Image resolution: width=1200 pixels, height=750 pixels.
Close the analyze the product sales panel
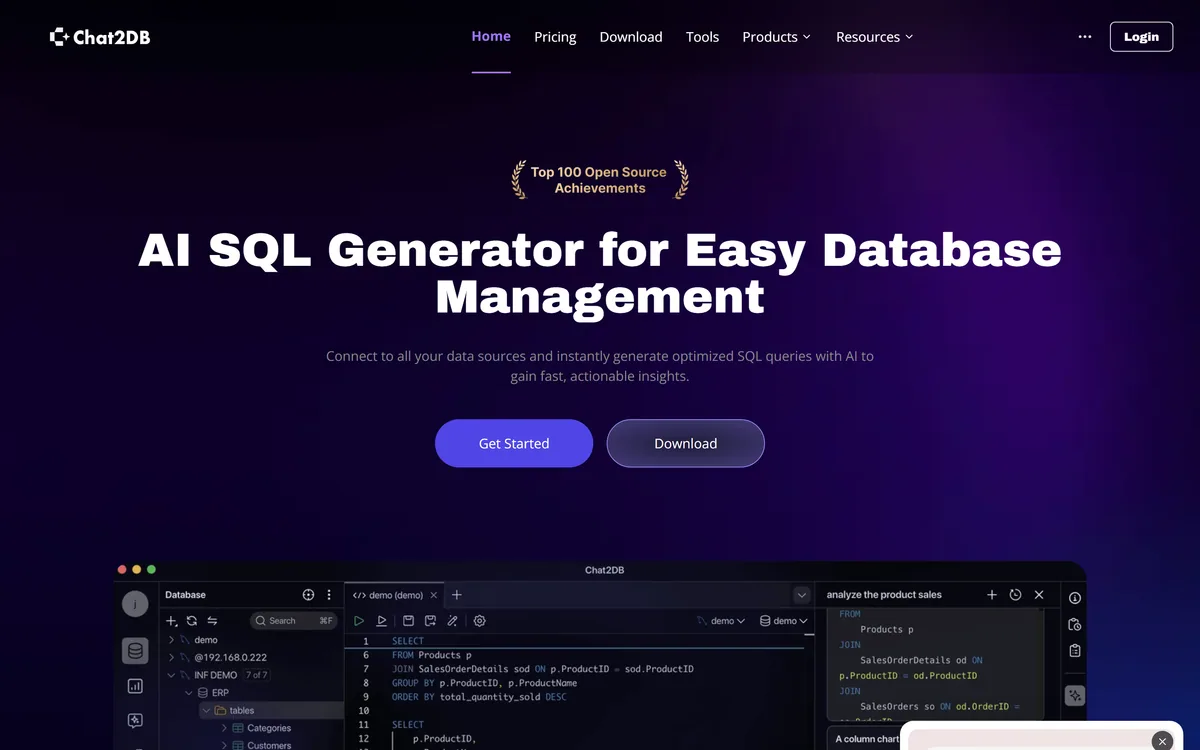(x=1039, y=595)
